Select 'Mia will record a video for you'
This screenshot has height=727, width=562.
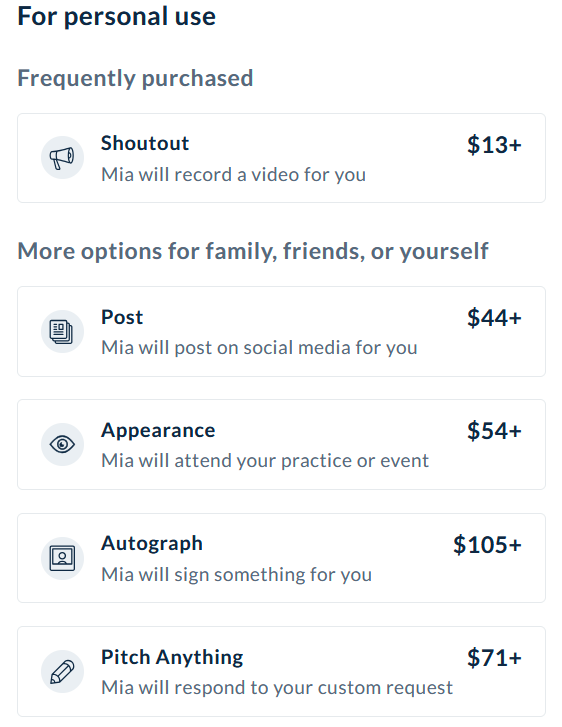pyautogui.click(x=234, y=175)
